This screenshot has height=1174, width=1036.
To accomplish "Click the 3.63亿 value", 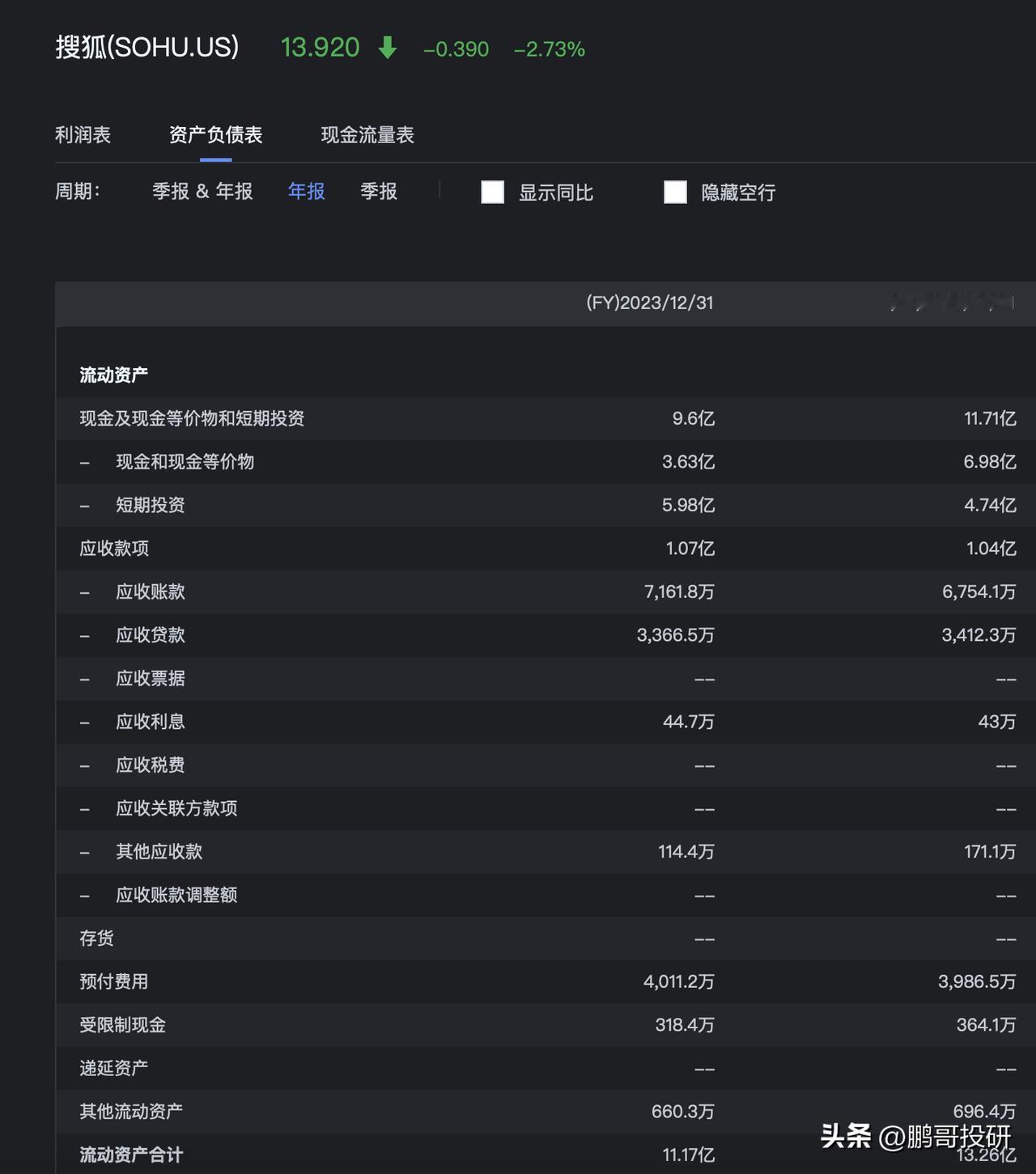I will click(689, 462).
